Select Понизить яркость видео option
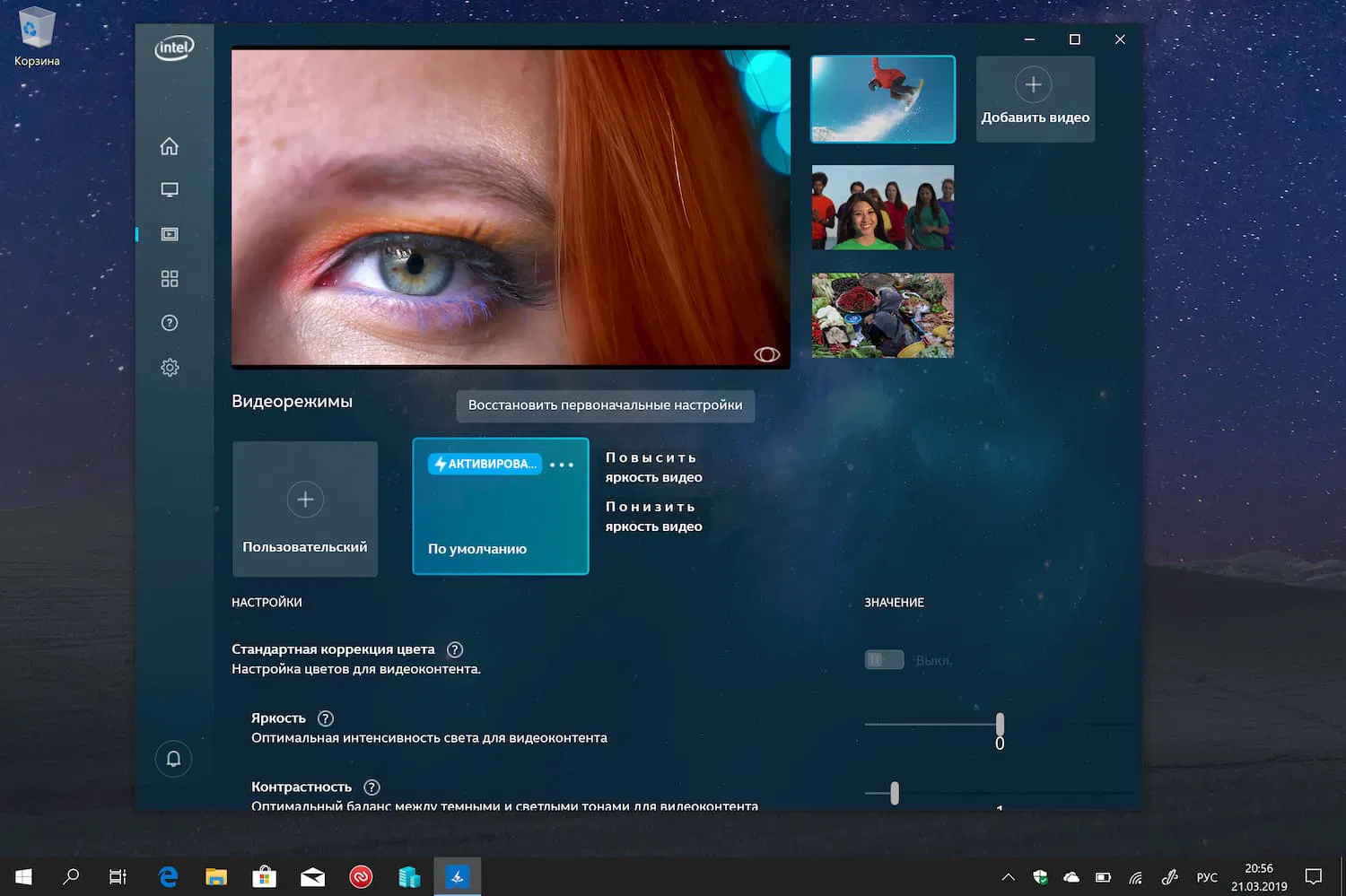The image size is (1346, 896). [653, 516]
